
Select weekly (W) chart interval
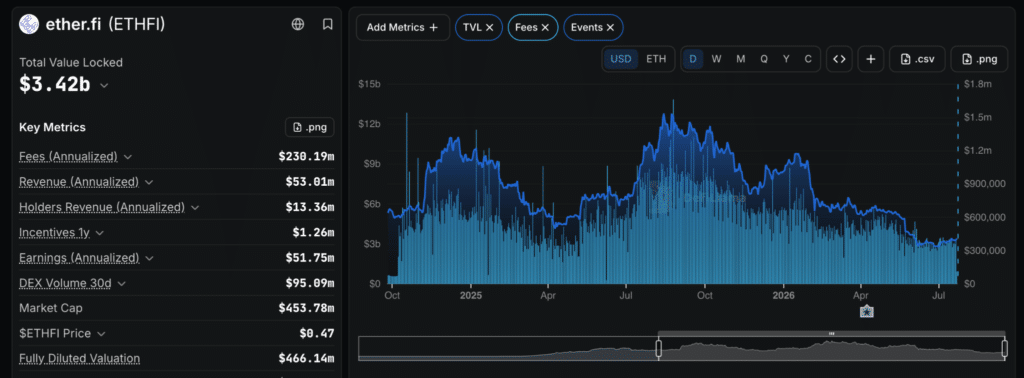pyautogui.click(x=716, y=59)
